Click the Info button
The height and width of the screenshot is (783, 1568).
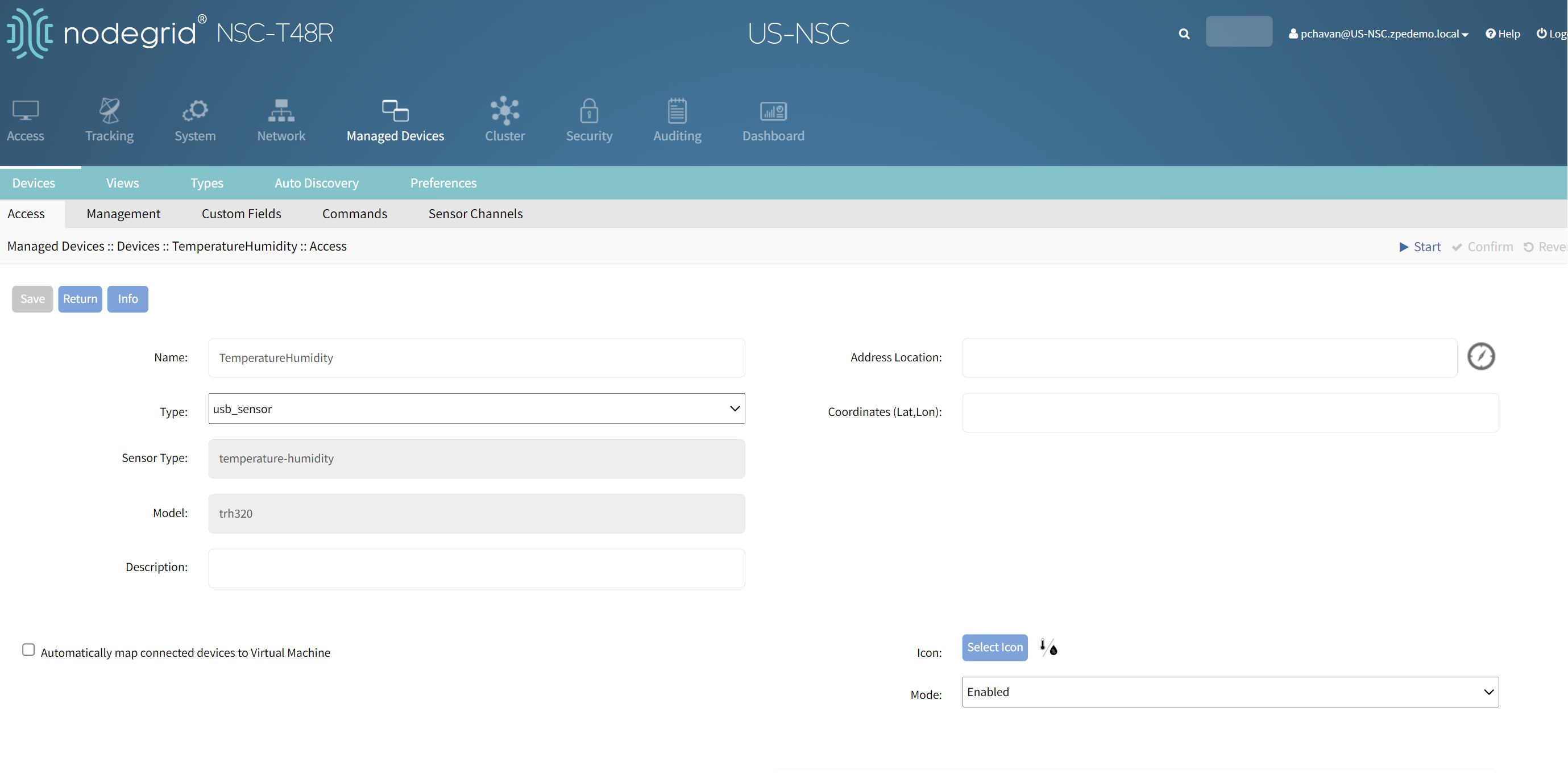click(x=127, y=299)
